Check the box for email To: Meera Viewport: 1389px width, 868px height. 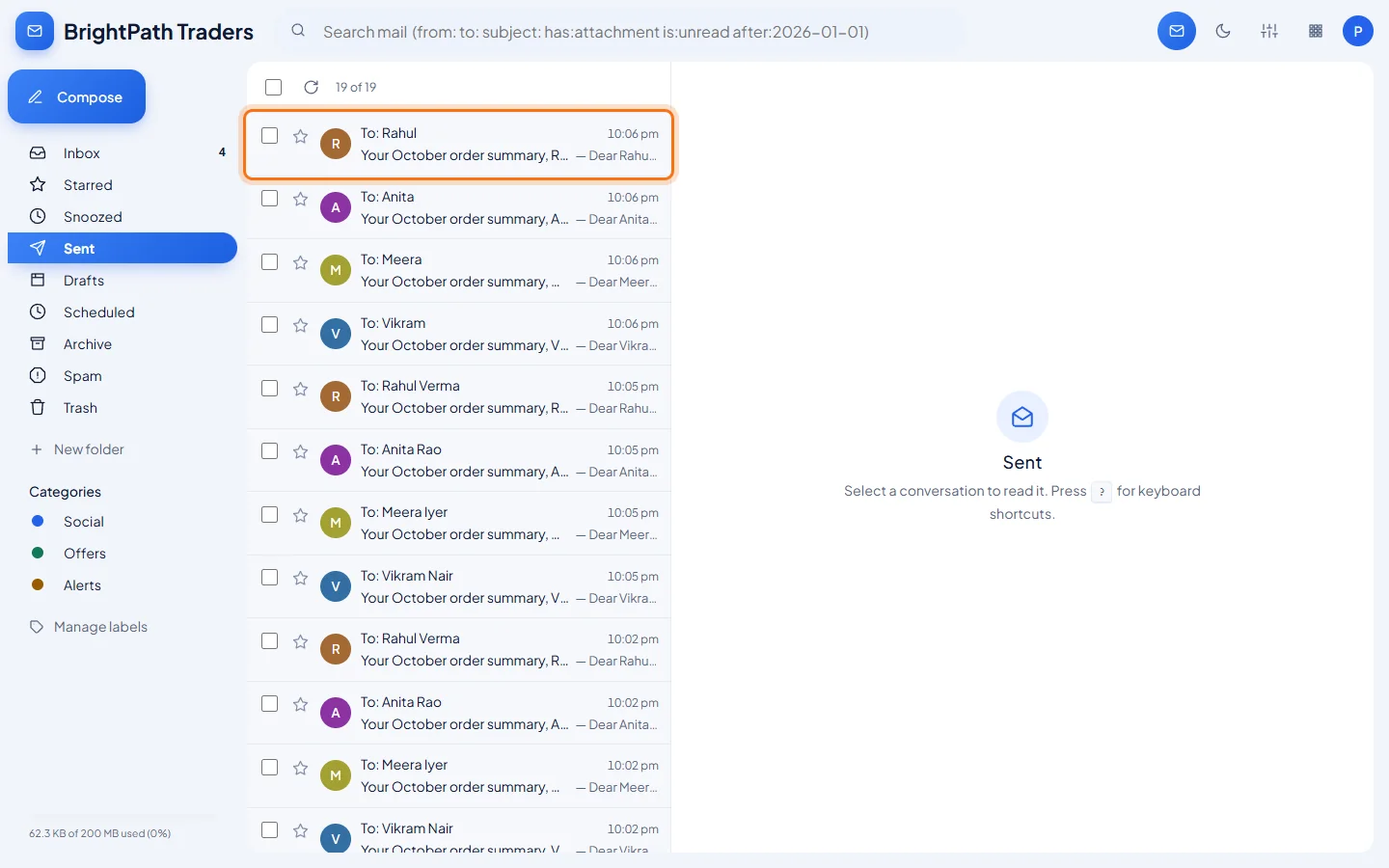[x=270, y=261]
